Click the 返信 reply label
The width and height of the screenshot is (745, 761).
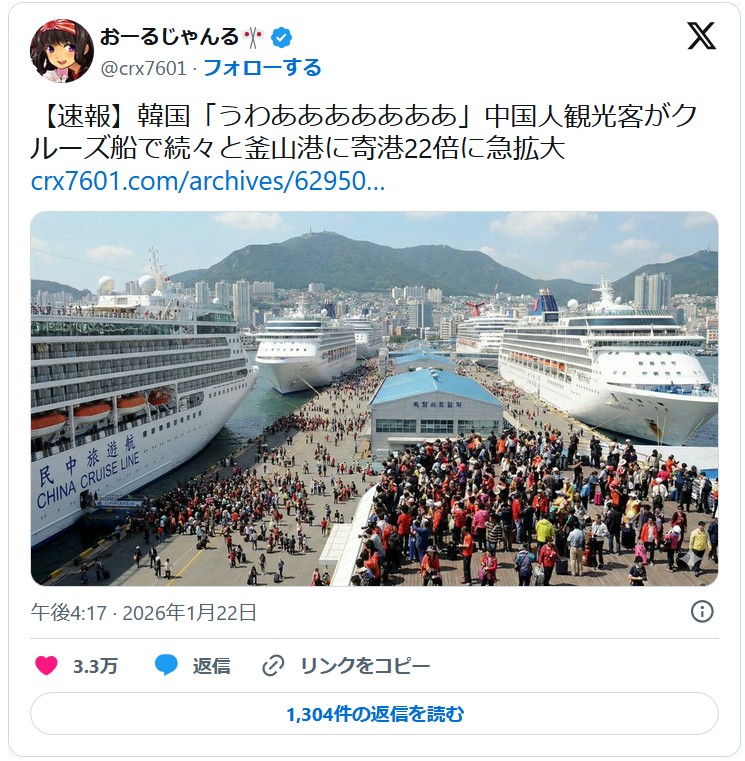(211, 666)
